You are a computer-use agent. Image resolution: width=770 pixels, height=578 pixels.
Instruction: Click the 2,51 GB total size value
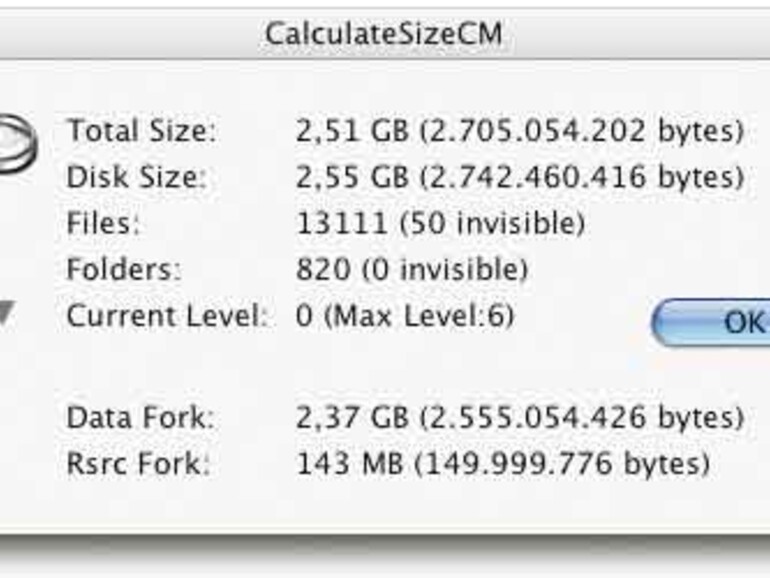point(351,131)
